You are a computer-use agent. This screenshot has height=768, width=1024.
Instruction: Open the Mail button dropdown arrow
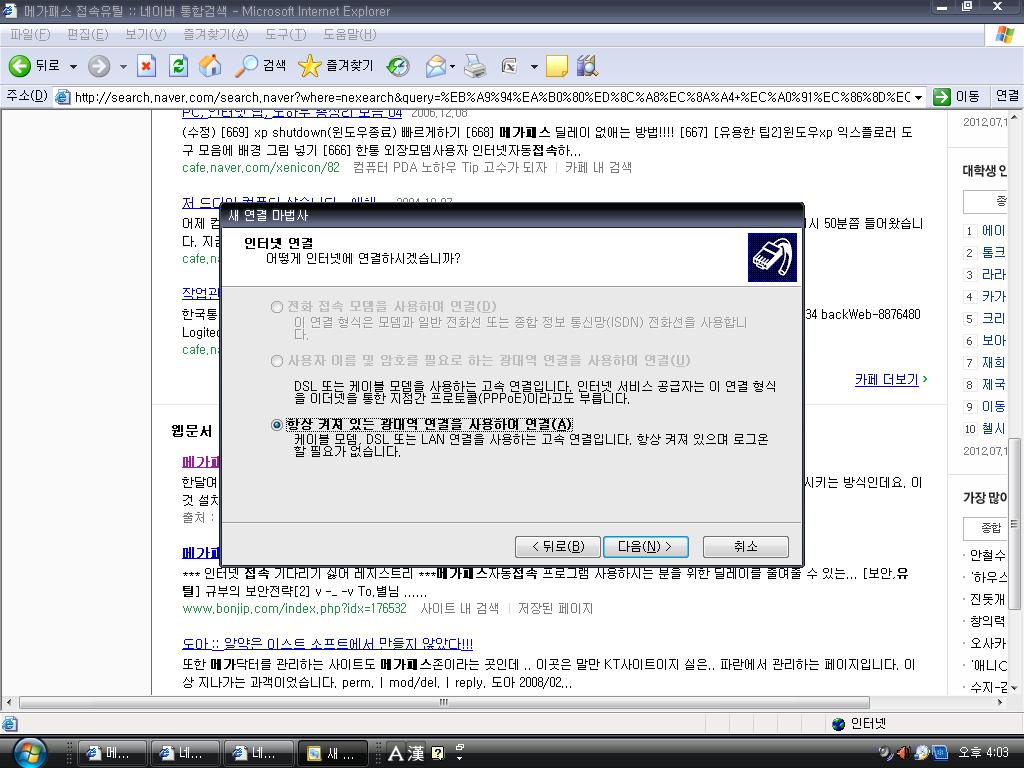[452, 66]
